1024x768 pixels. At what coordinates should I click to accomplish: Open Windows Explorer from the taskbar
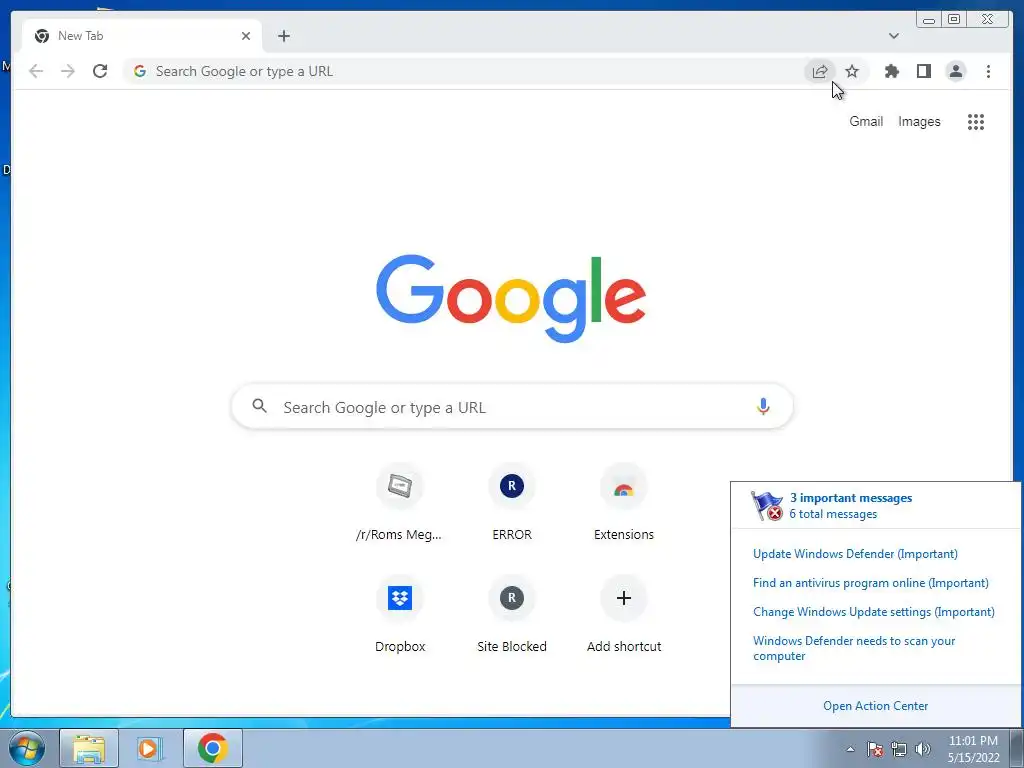(x=89, y=748)
